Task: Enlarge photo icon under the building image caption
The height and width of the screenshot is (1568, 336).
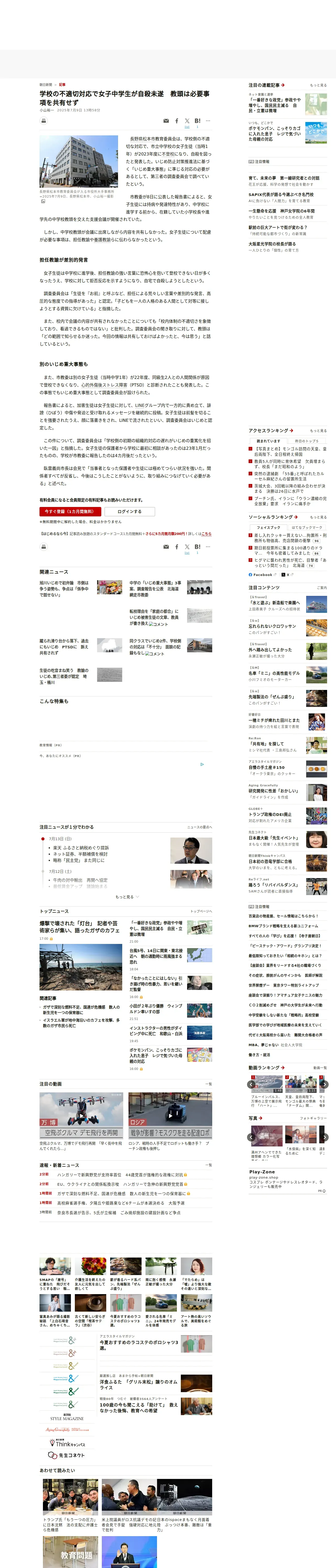Action: click(x=43, y=201)
